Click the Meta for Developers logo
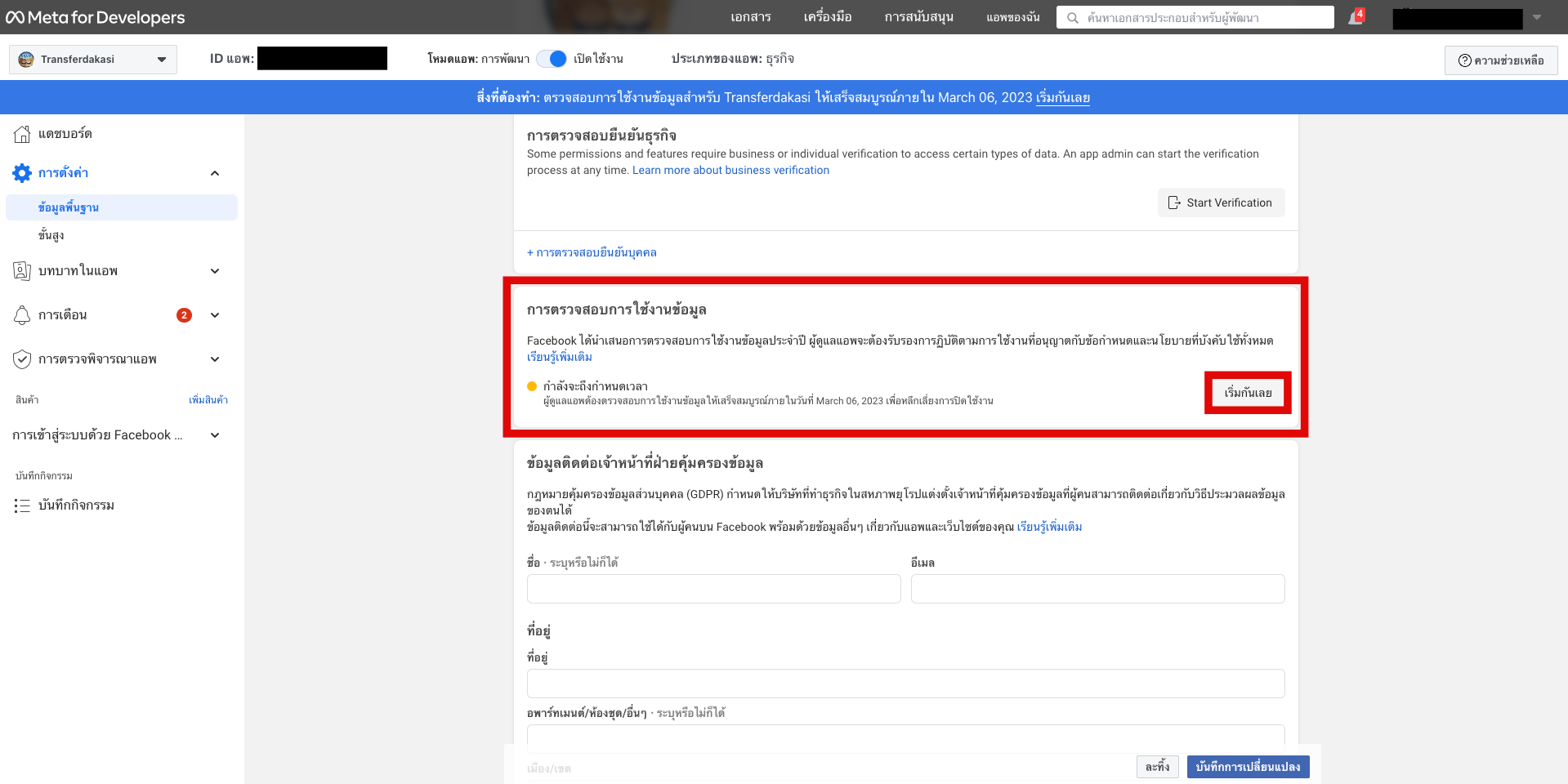 (96, 16)
